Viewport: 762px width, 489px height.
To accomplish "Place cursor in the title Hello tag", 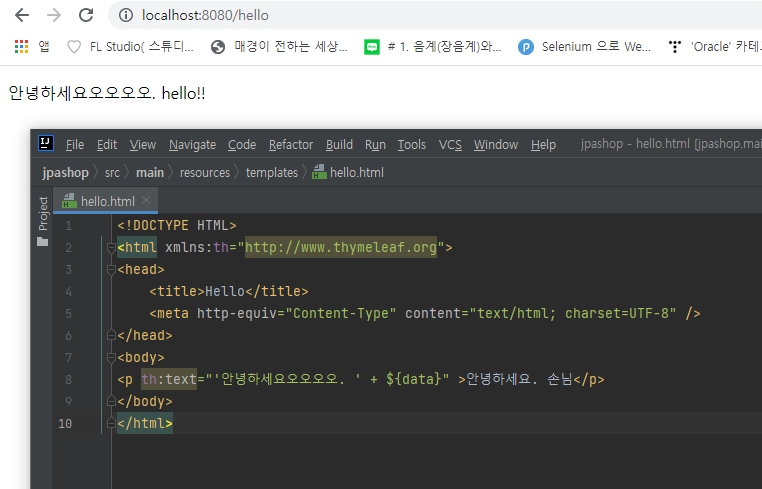I will click(x=229, y=291).
